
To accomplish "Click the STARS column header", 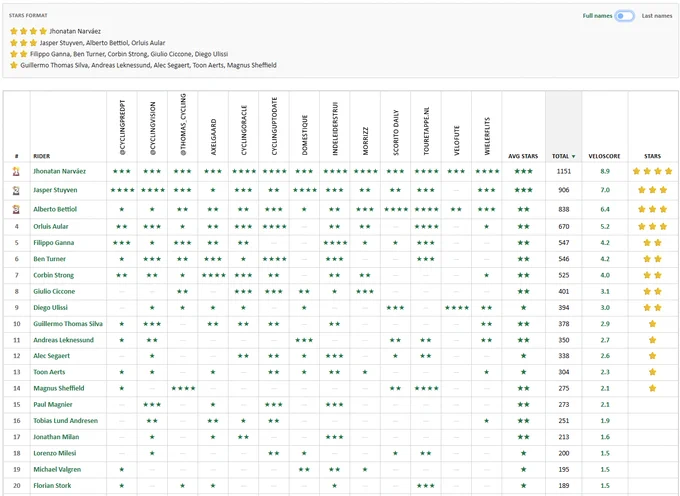I will [652, 156].
